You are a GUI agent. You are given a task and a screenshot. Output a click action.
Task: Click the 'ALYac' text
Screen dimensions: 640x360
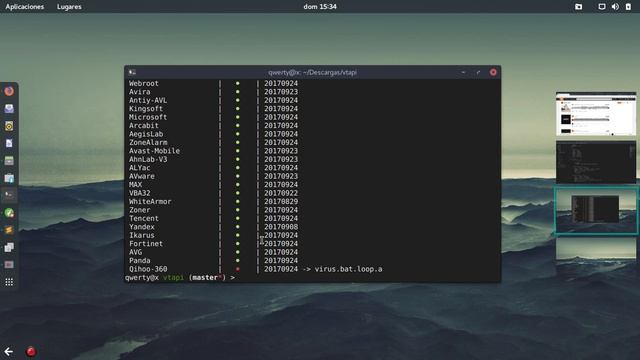[140, 168]
